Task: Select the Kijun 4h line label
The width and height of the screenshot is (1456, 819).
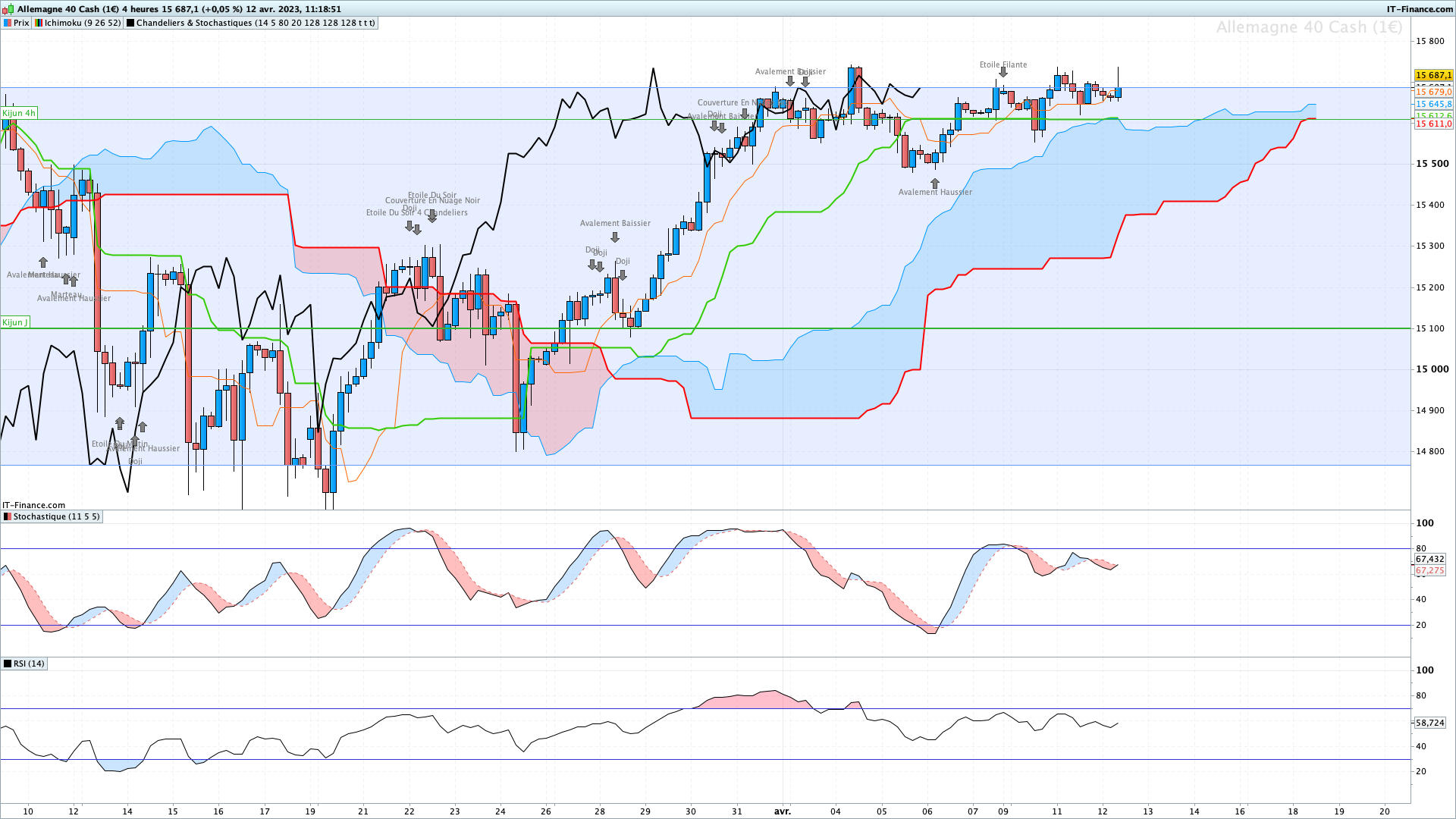Action: tap(19, 113)
